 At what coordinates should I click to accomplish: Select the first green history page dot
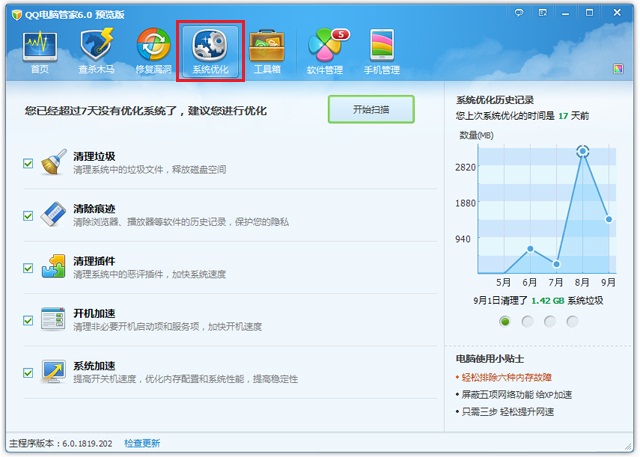point(505,322)
